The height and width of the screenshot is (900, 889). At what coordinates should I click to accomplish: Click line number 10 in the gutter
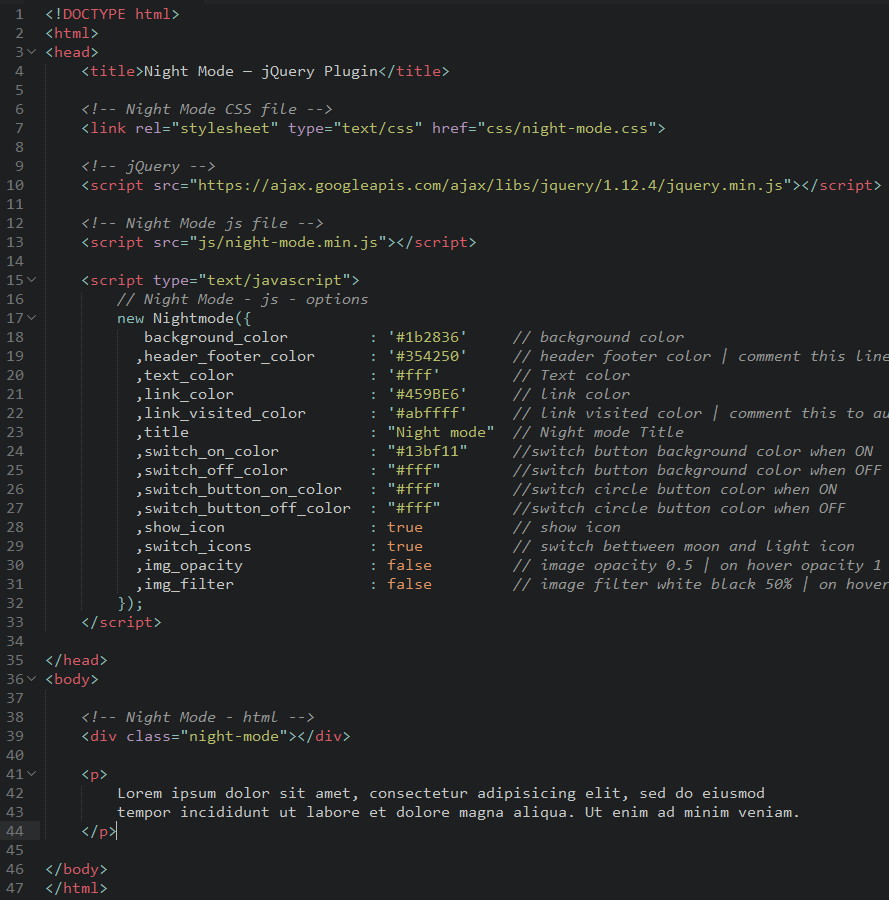point(15,185)
